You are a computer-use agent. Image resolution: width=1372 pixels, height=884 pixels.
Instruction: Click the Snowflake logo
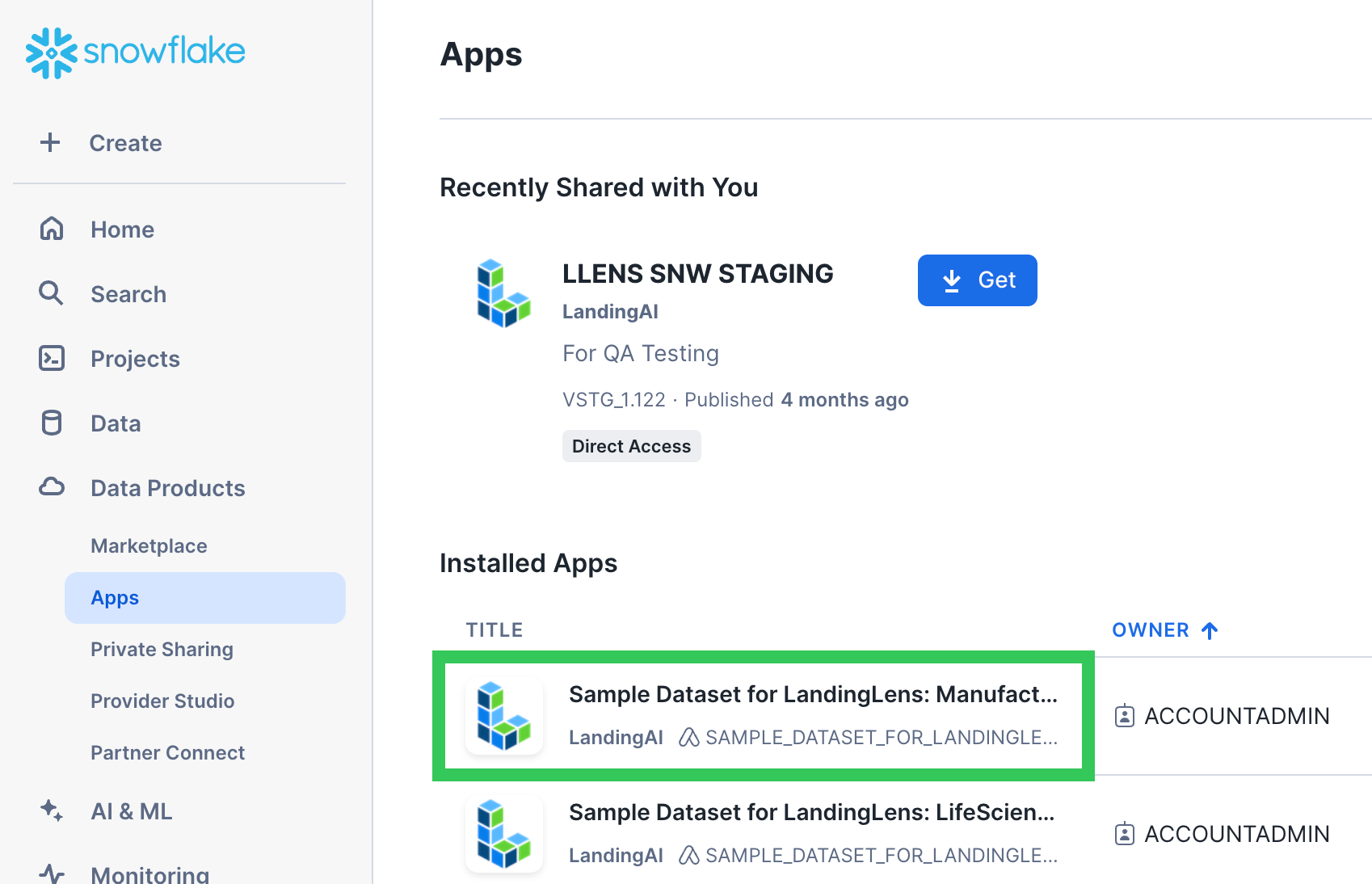pyautogui.click(x=135, y=53)
